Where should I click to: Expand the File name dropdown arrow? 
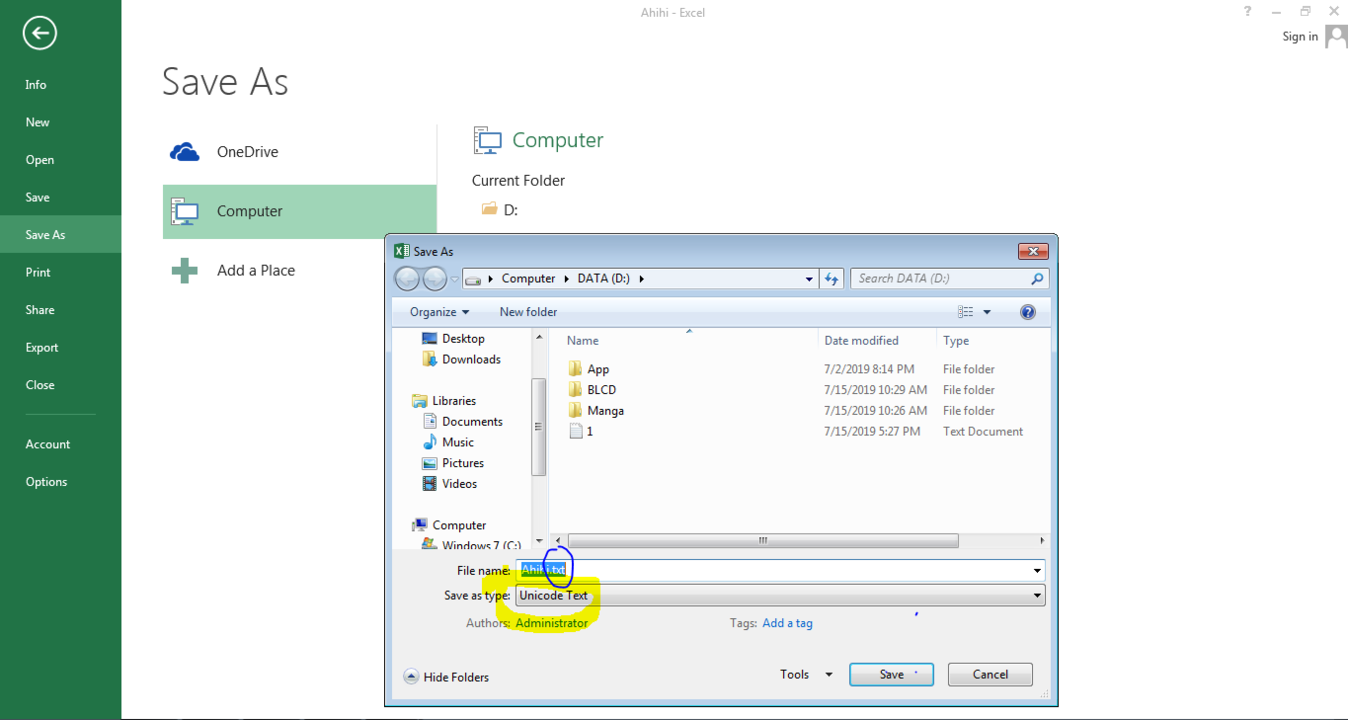click(1038, 570)
